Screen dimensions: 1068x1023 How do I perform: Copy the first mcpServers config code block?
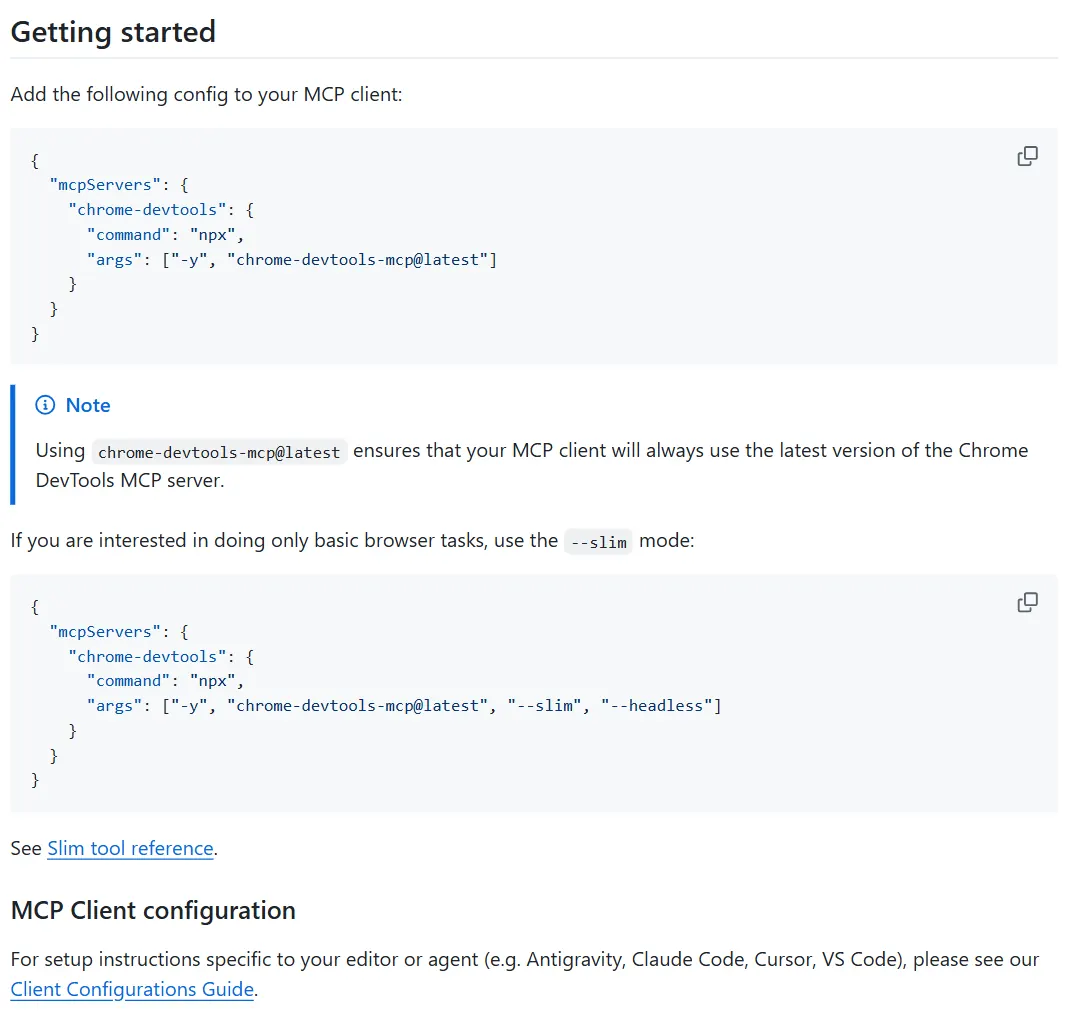click(1027, 157)
